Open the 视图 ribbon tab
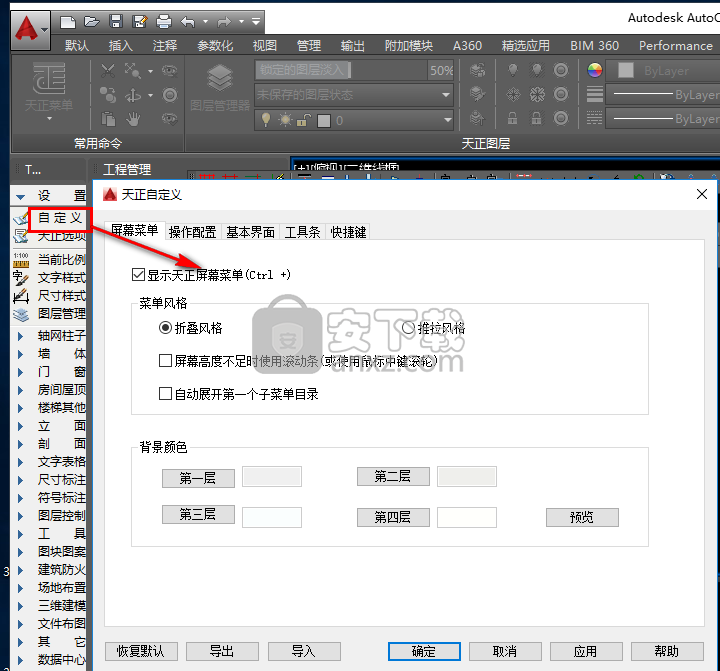Viewport: 720px width, 671px height. (265, 45)
